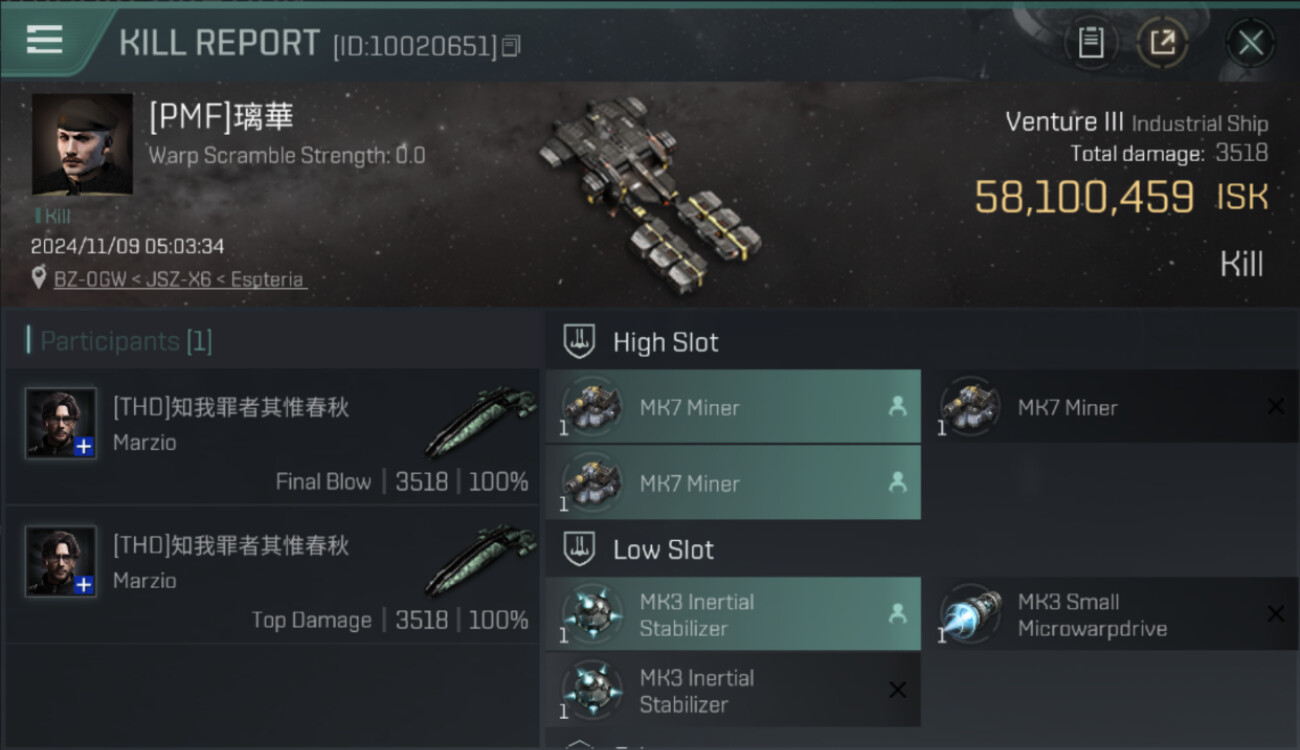Click the Final Blow ship thumbnail
This screenshot has width=1300, height=750.
tap(481, 420)
